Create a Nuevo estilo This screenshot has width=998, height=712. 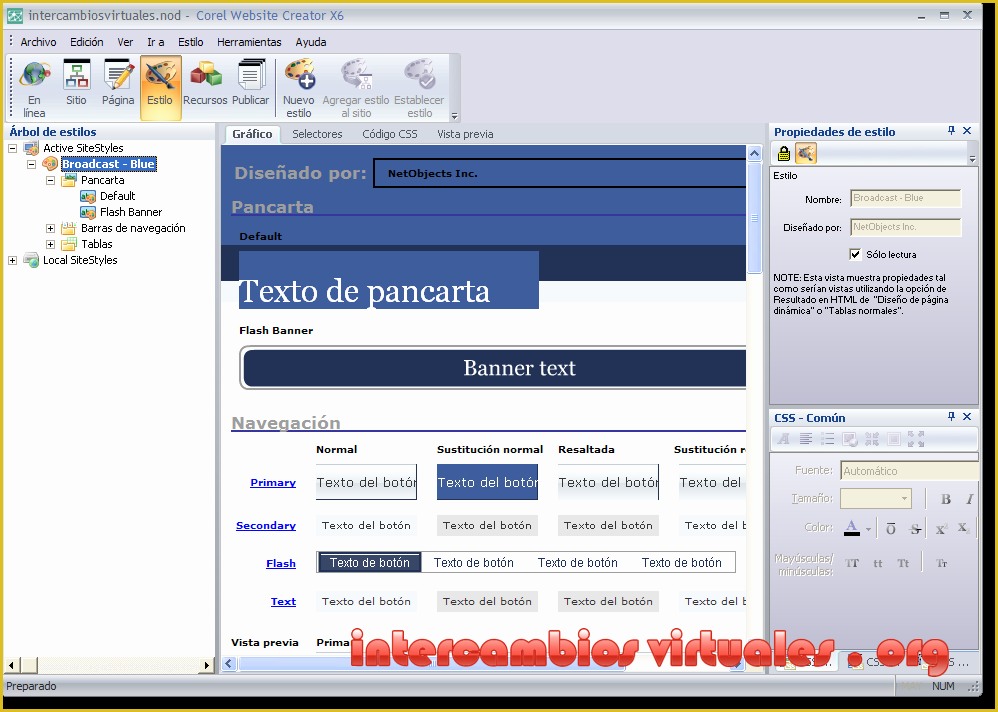point(299,88)
